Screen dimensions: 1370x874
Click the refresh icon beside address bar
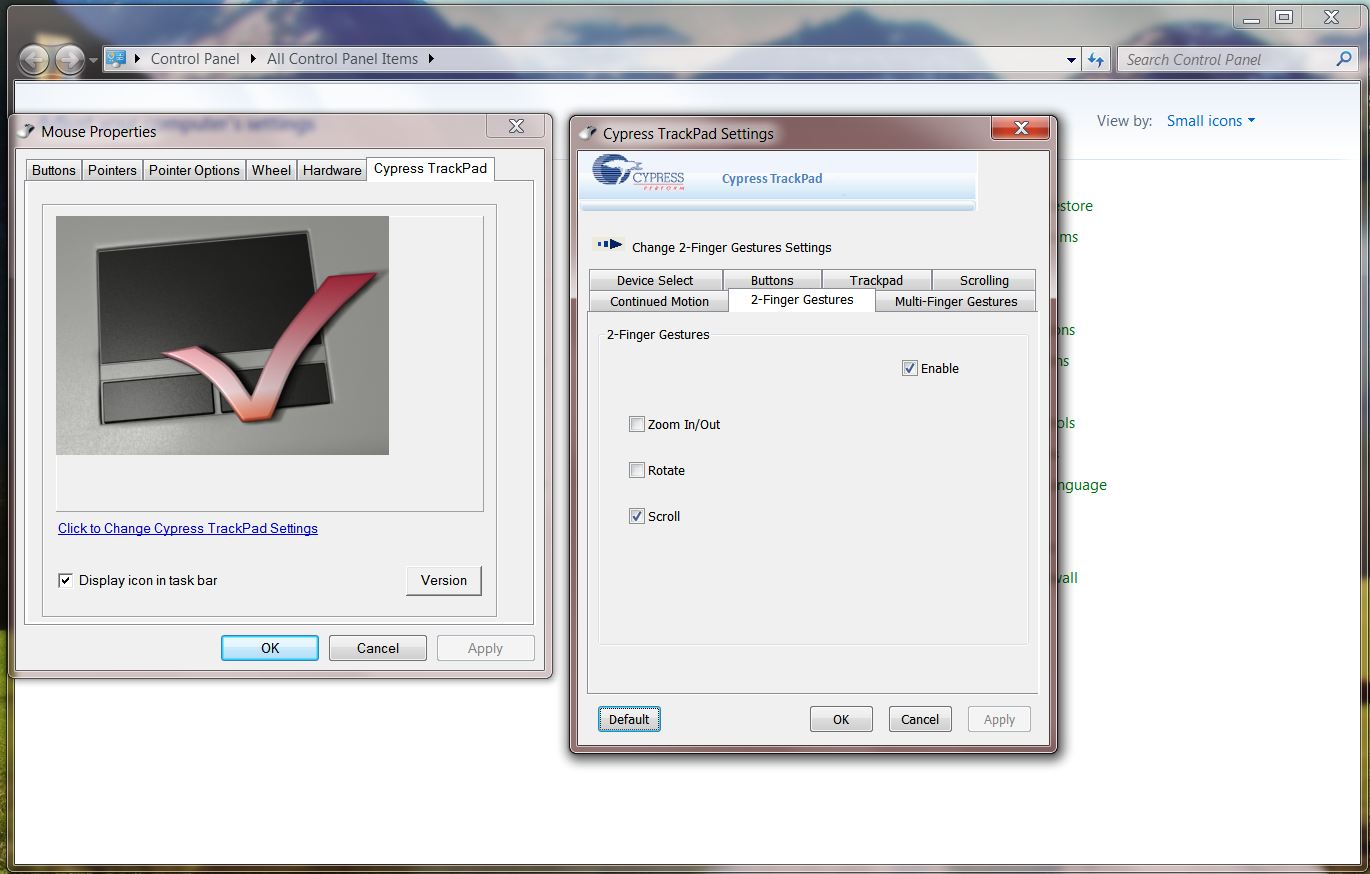1096,59
